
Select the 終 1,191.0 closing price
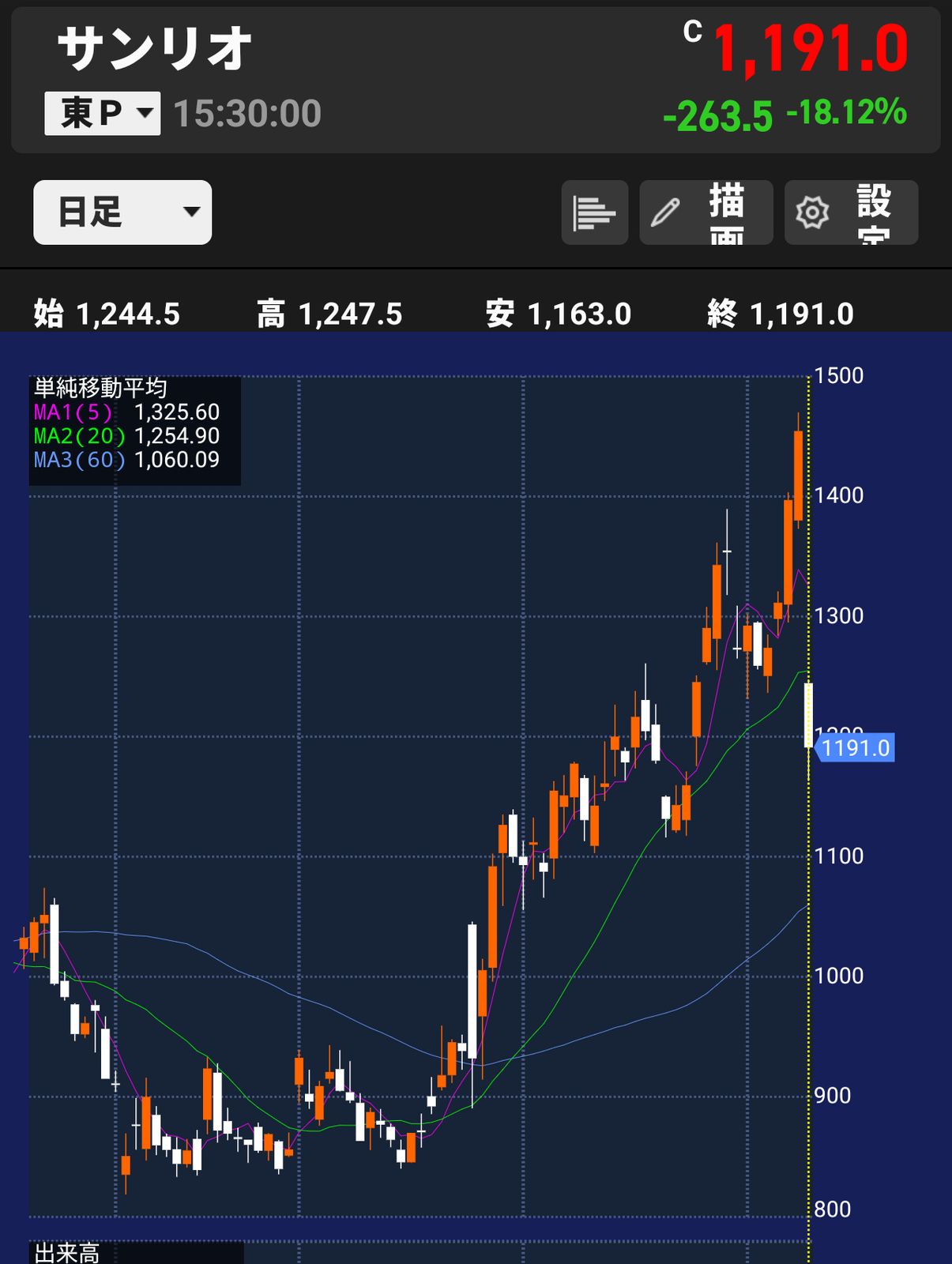coord(781,314)
